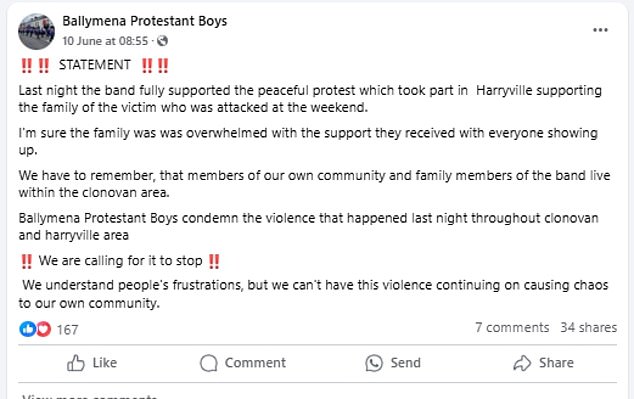The height and width of the screenshot is (399, 634).
Task: Open Ballymena Protestant Boys profile picture
Action: coord(36,32)
